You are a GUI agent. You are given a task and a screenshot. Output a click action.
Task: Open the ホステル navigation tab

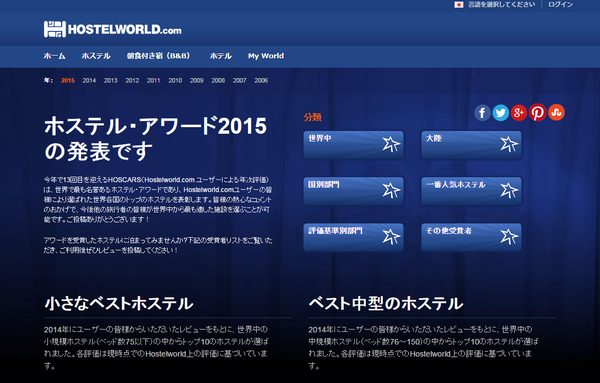[x=96, y=56]
